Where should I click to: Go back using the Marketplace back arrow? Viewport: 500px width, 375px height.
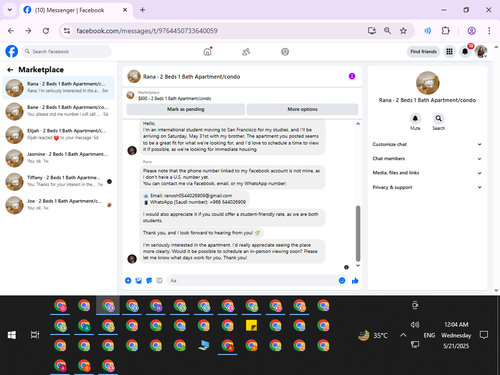(10, 70)
